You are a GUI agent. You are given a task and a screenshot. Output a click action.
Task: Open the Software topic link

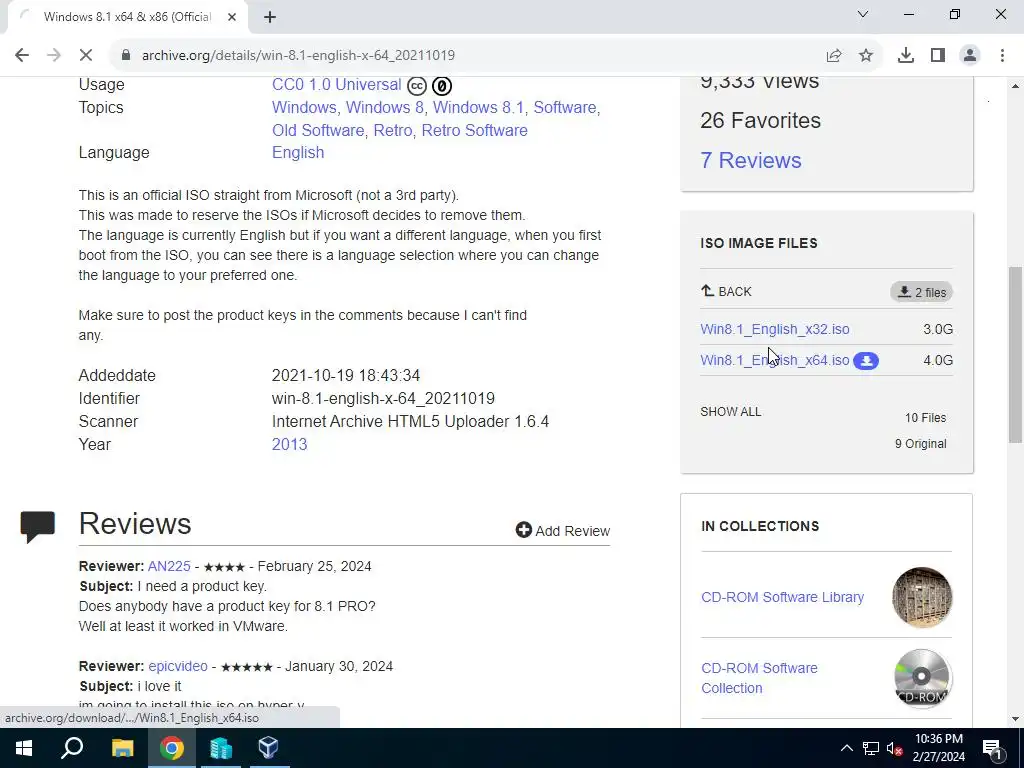pyautogui.click(x=565, y=108)
